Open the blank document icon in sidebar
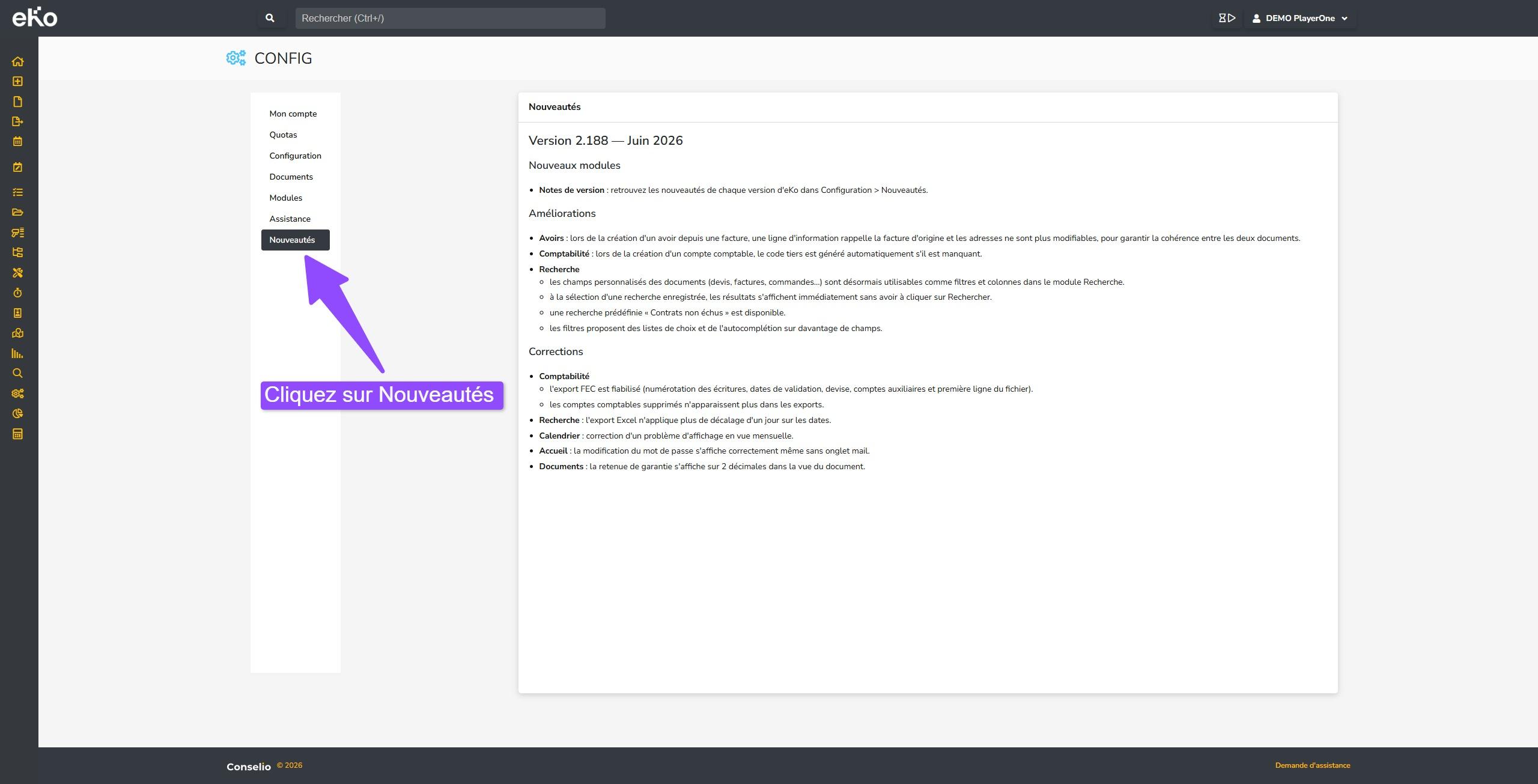 [x=17, y=102]
